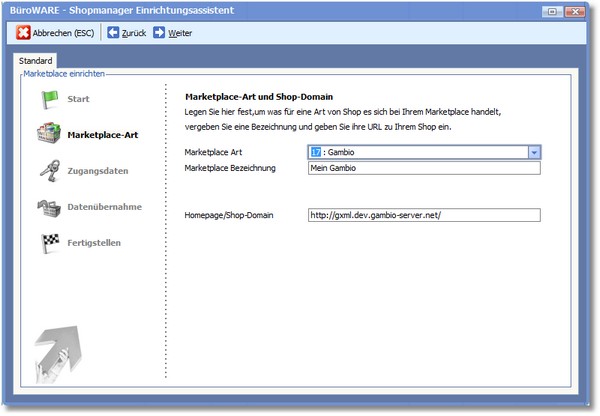
Task: Open the Fertigstellen step label
Action: click(101, 242)
